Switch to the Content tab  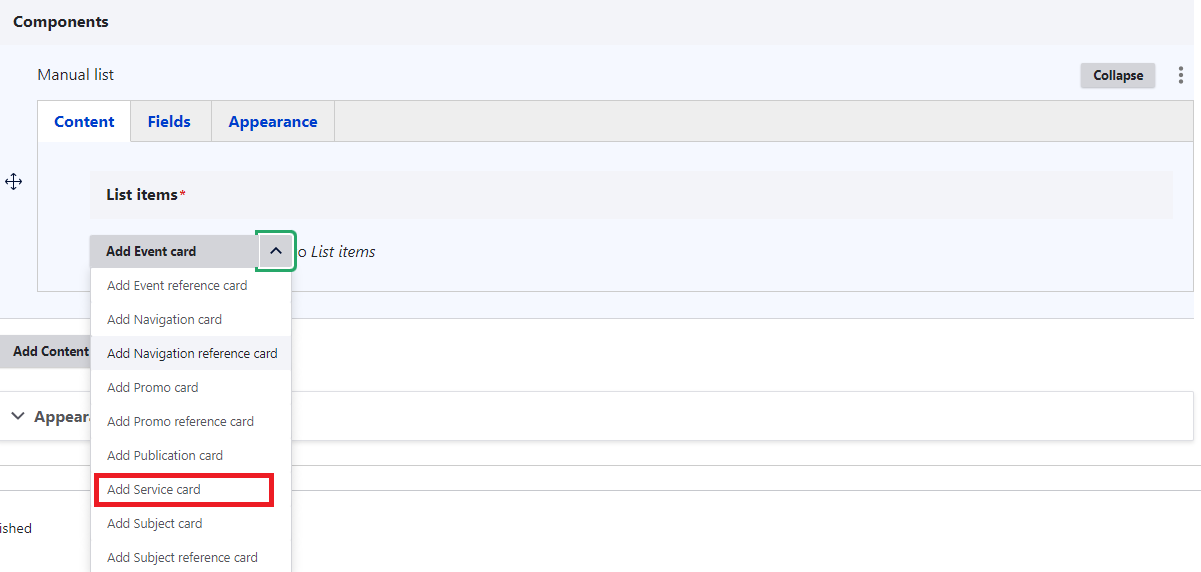pos(84,122)
